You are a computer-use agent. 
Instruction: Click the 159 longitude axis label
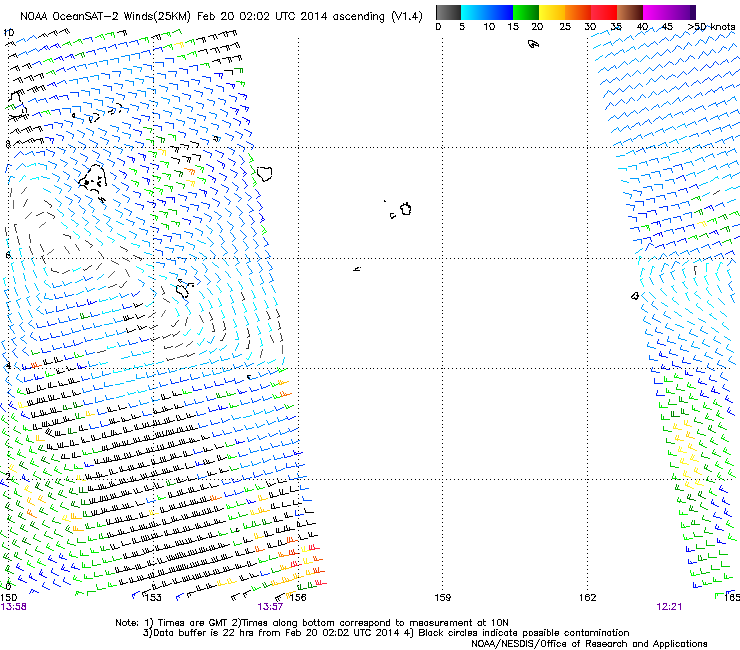point(443,598)
